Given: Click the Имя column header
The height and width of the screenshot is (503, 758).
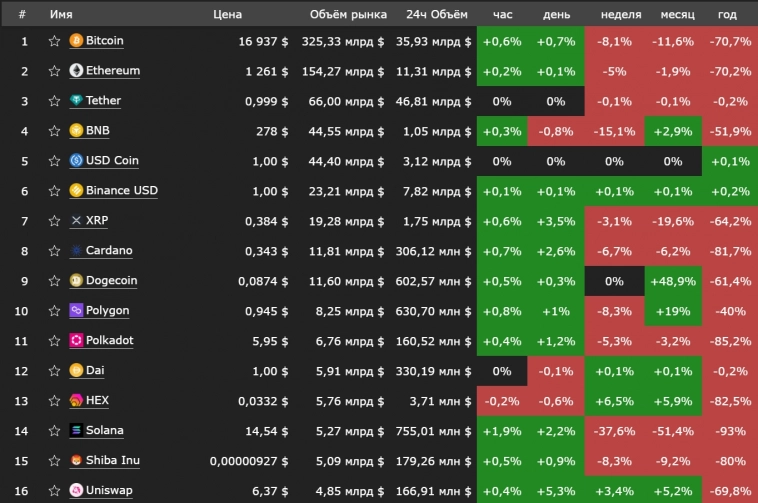Looking at the screenshot, I should 61,14.
